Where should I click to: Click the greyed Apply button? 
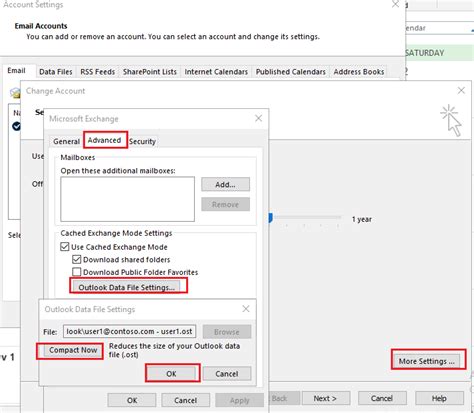[239, 400]
